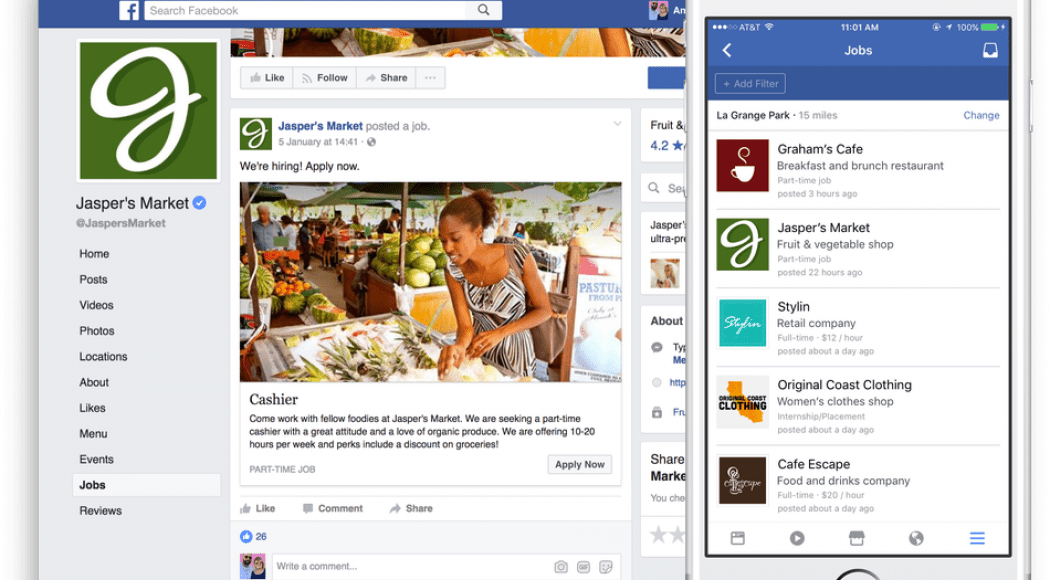Click the Facebook logo icon
This screenshot has width=1050, height=580.
click(129, 10)
